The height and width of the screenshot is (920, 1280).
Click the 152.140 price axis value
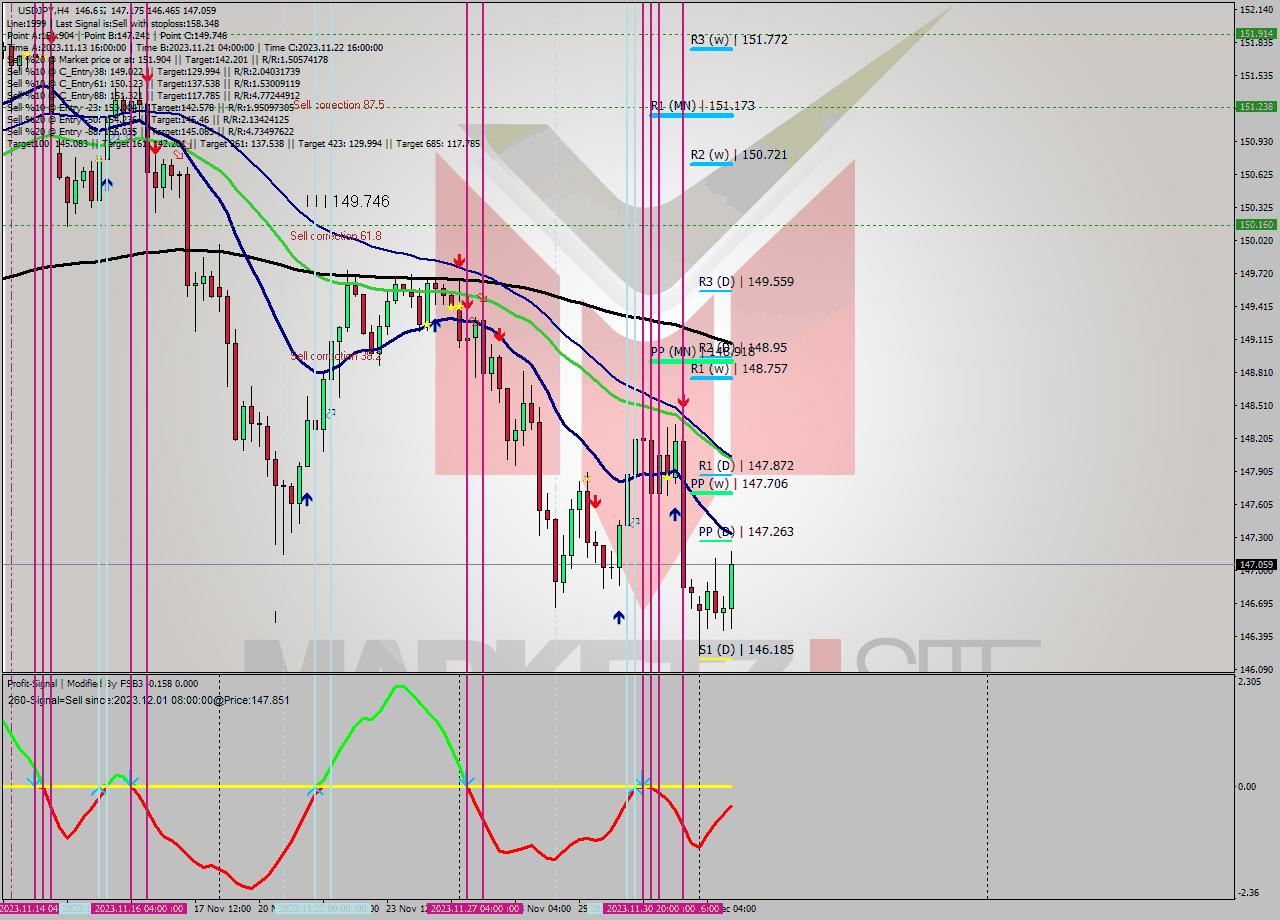(x=1256, y=10)
